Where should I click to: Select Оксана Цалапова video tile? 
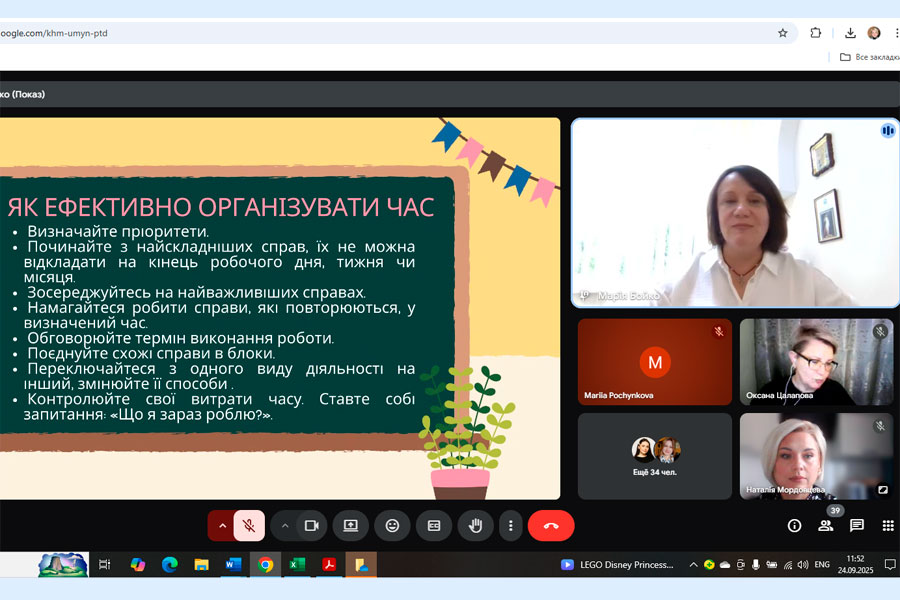tap(816, 362)
